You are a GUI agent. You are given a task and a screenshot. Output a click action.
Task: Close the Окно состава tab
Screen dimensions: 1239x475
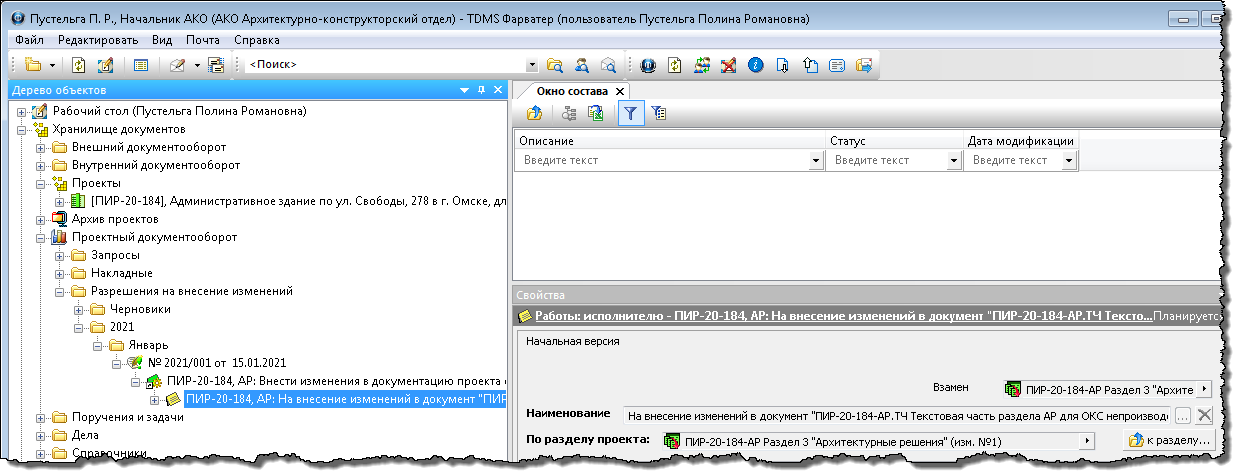[x=620, y=91]
